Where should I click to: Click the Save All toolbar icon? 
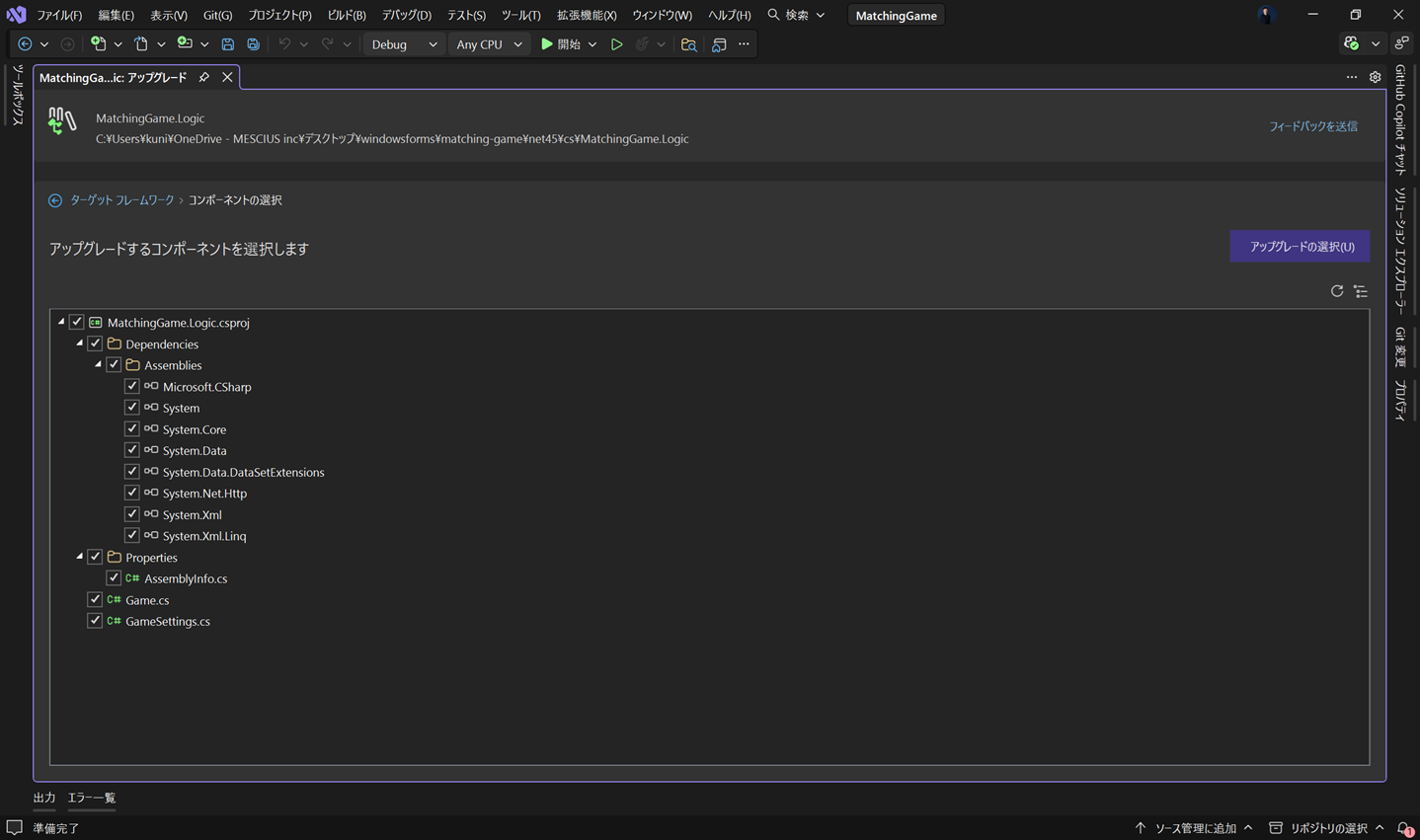coord(254,44)
